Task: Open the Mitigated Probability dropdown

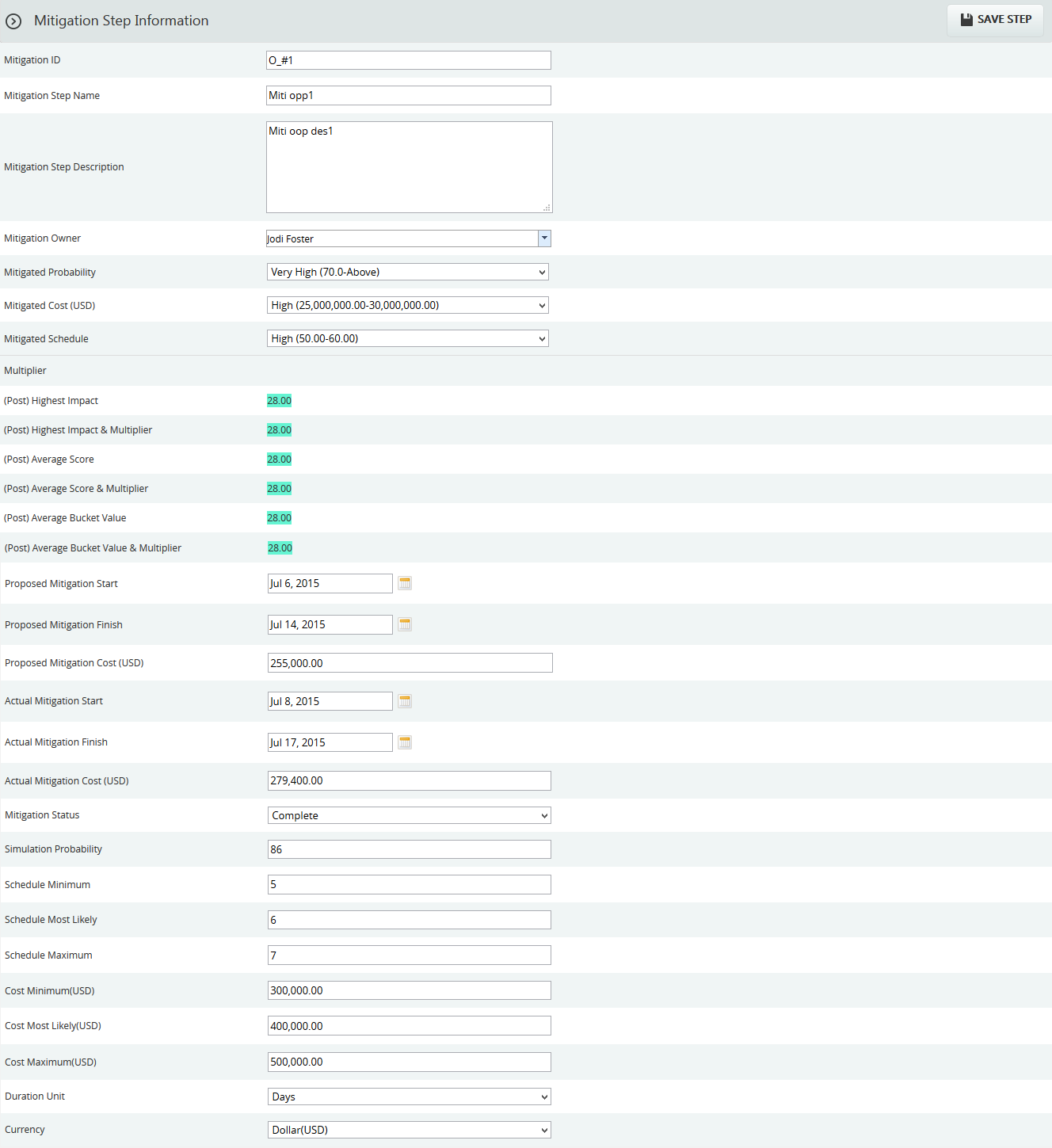Action: click(x=407, y=272)
